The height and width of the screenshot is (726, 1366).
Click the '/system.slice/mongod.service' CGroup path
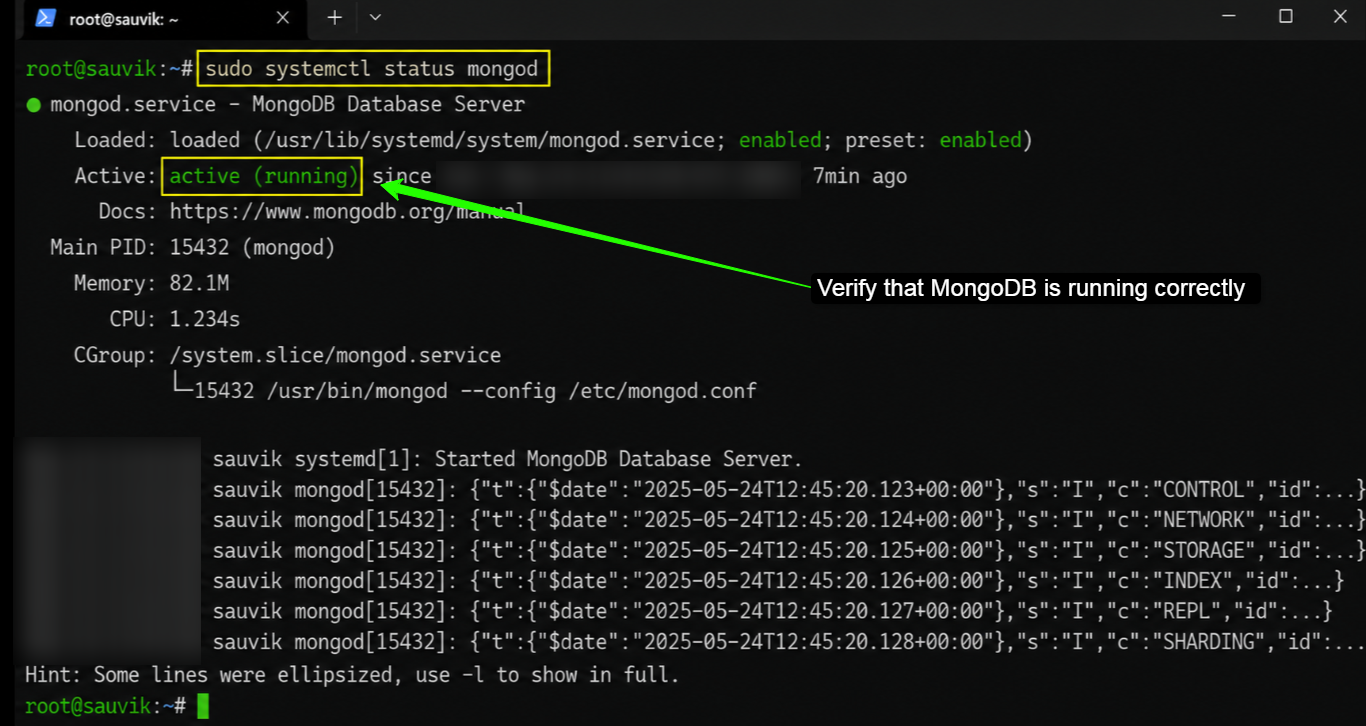click(335, 355)
